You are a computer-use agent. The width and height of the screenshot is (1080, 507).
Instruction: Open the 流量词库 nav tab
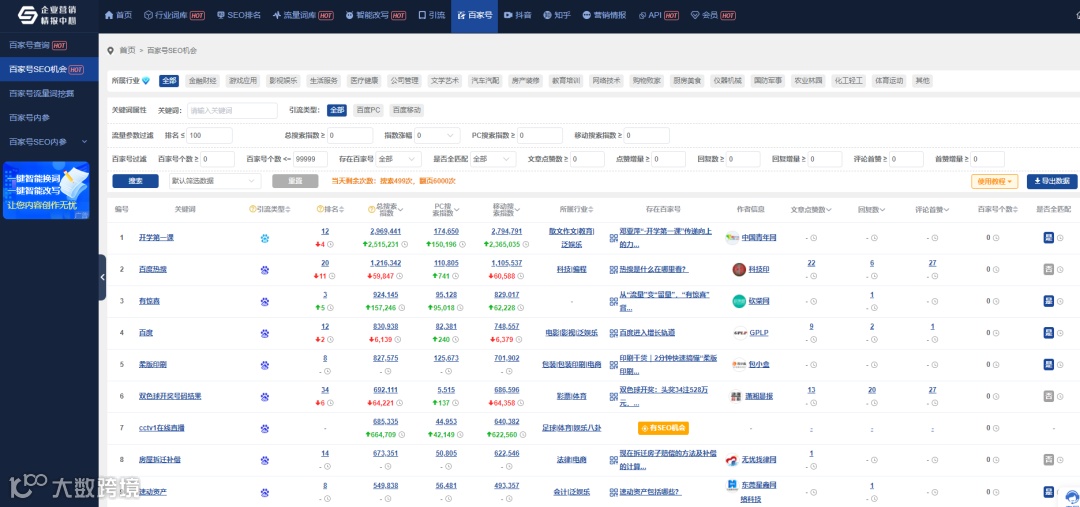(x=302, y=15)
